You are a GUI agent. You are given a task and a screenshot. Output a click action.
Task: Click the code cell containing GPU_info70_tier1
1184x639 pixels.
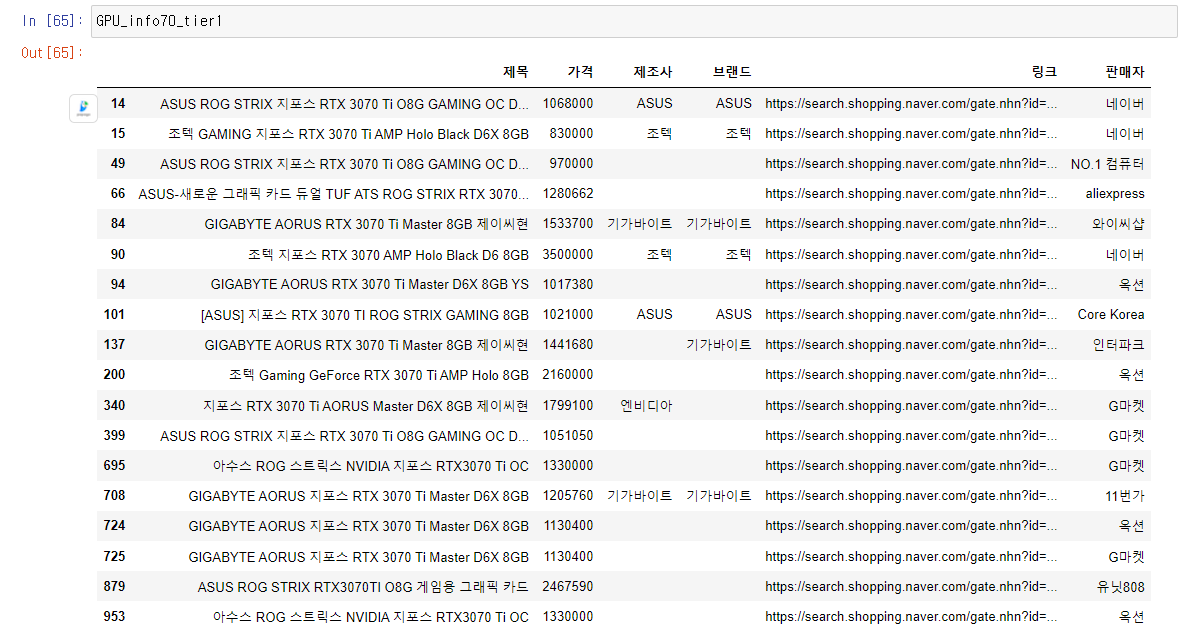coord(634,21)
